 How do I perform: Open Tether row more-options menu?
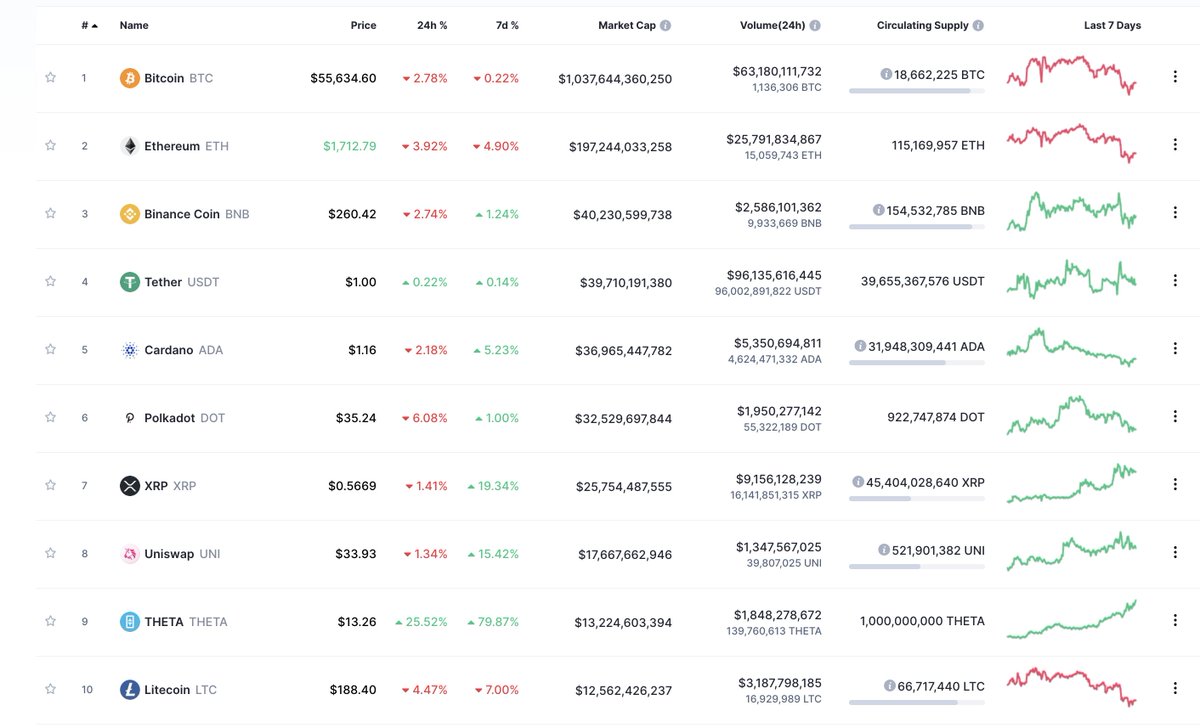[1175, 281]
